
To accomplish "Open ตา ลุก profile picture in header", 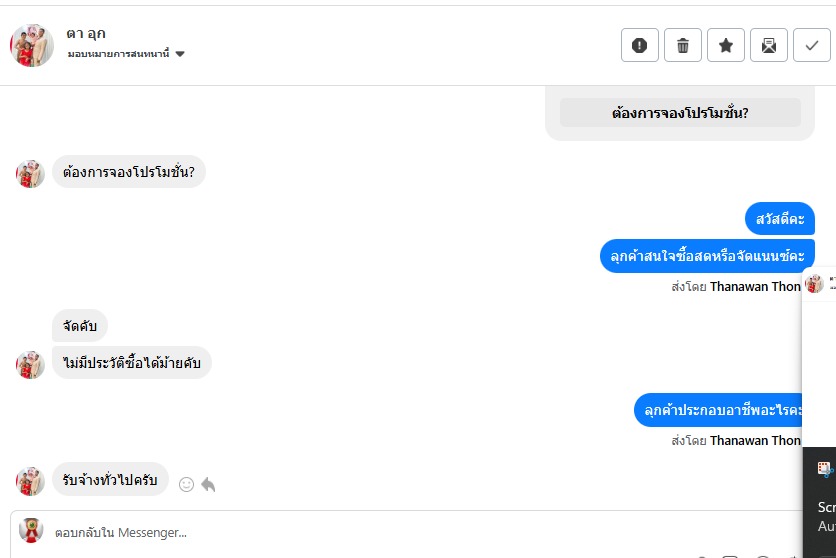I will pos(32,45).
